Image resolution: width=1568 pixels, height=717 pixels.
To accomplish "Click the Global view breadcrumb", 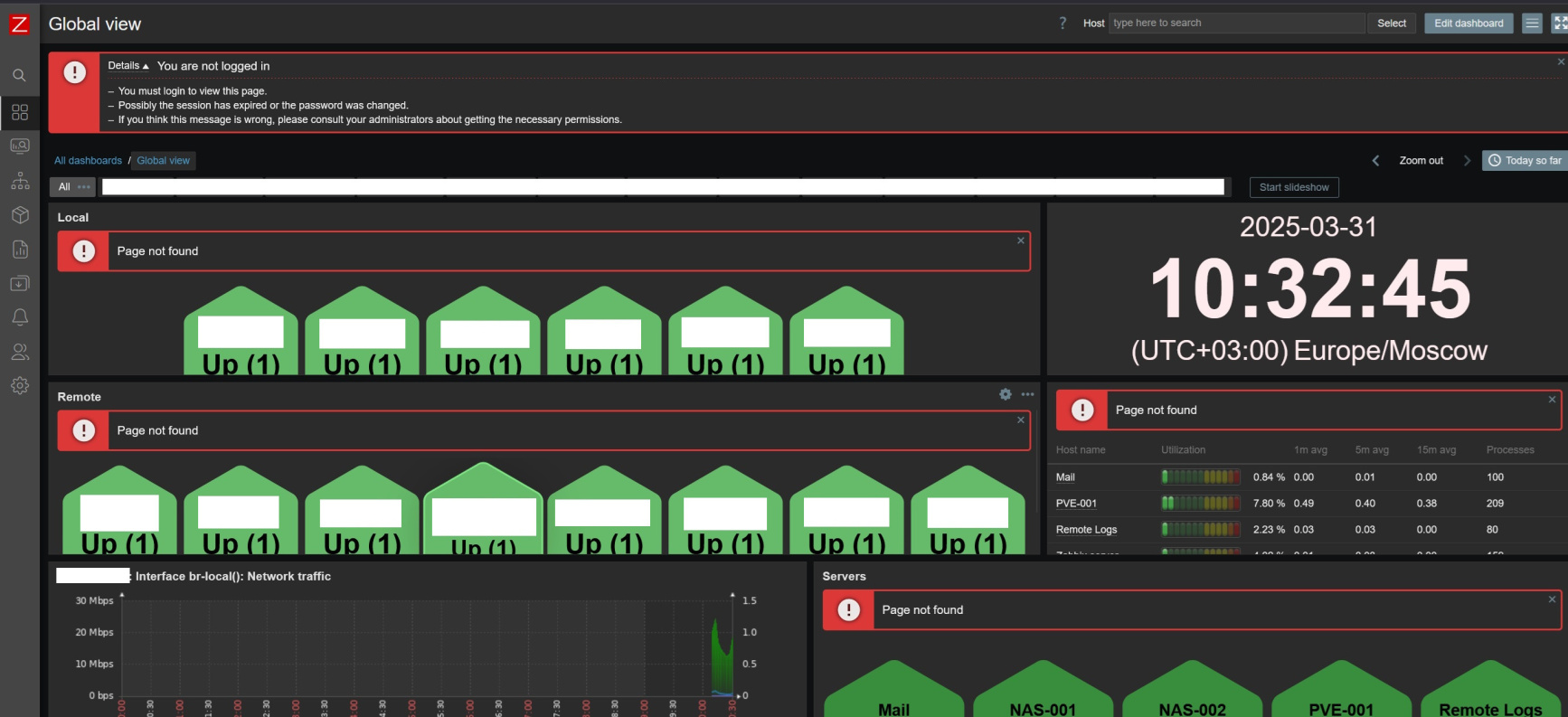I will tap(164, 161).
